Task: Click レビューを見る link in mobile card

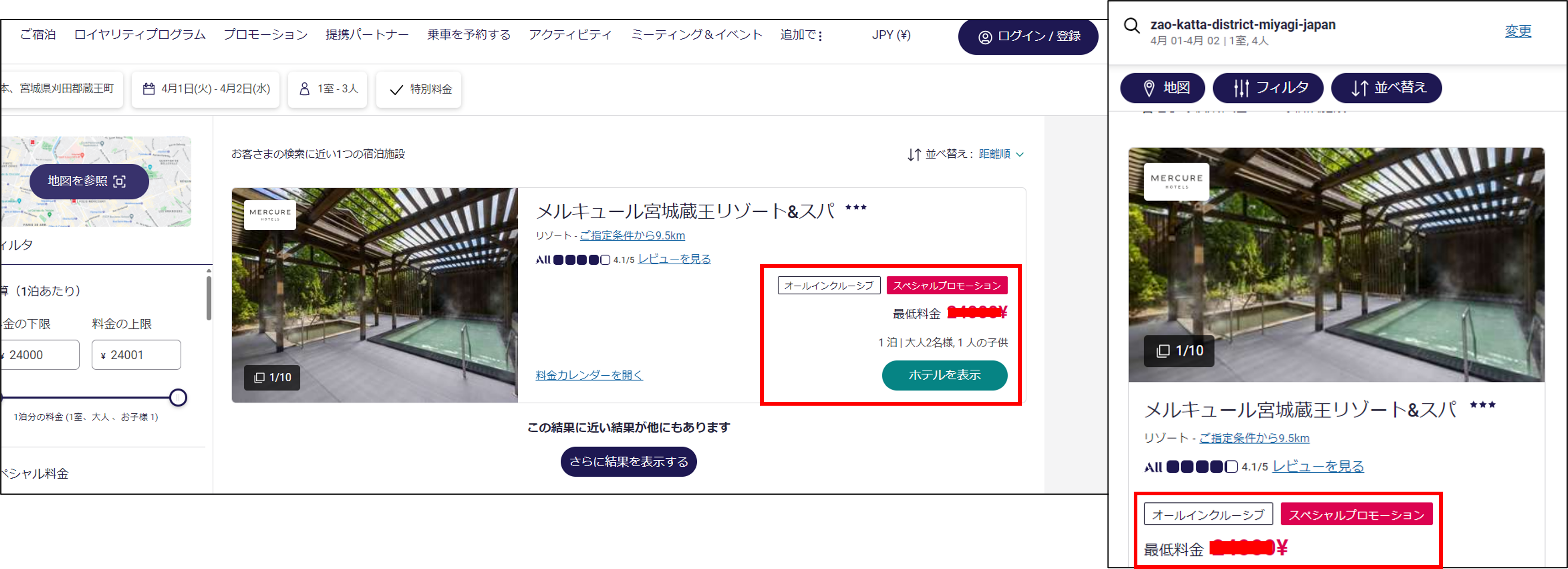Action: 1318,466
